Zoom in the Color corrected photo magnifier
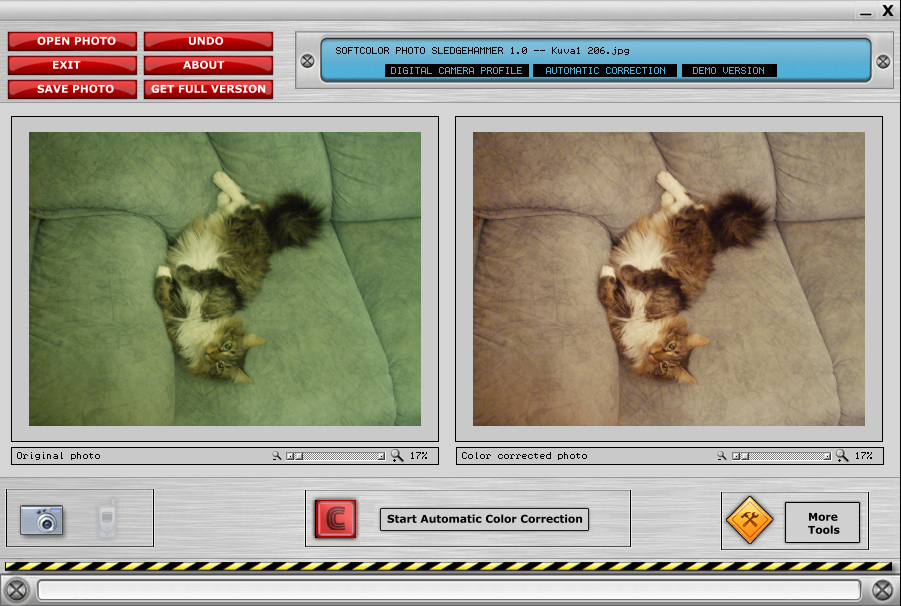This screenshot has width=901, height=606. [842, 456]
